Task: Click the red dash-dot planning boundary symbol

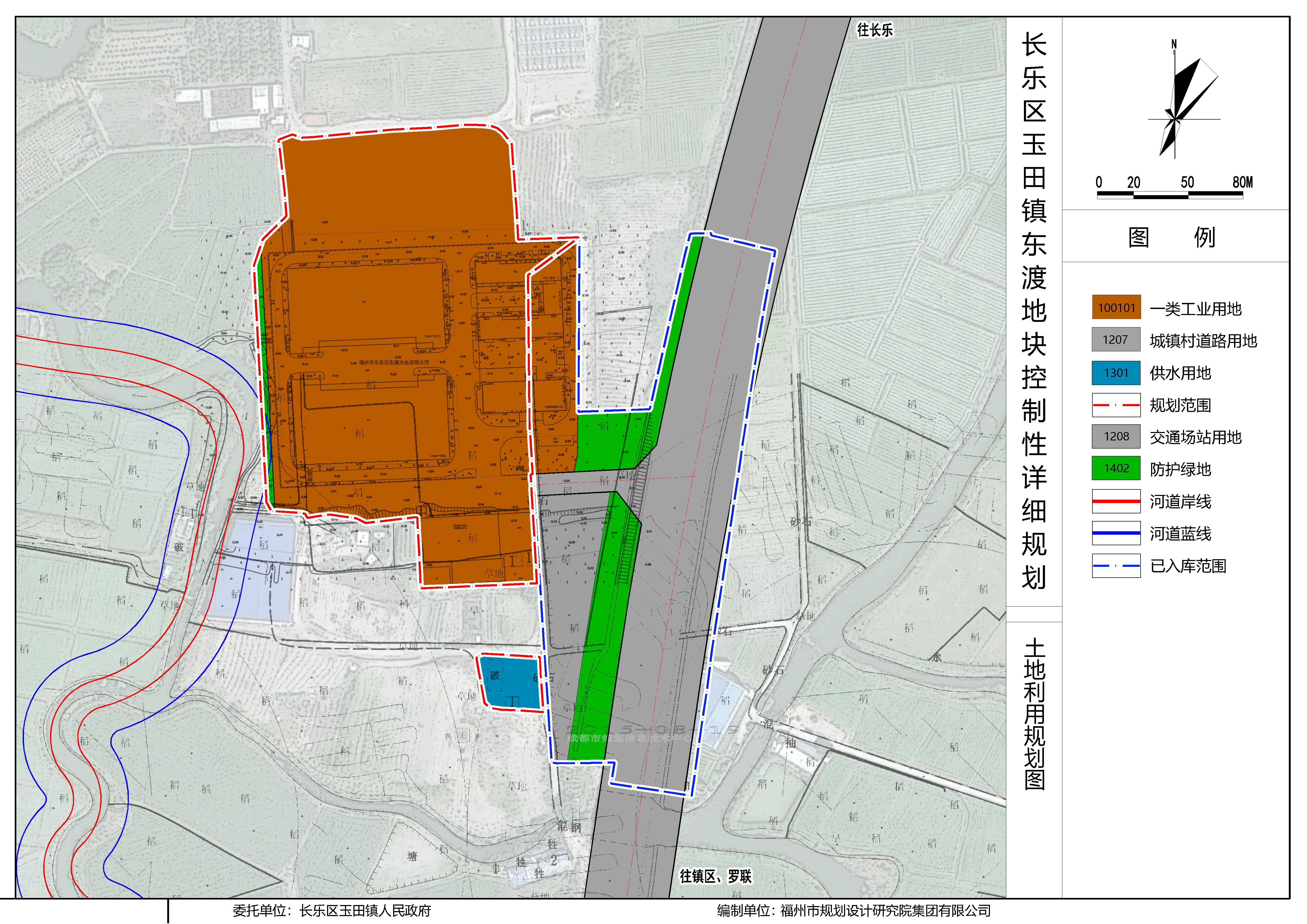Action: tap(1116, 405)
